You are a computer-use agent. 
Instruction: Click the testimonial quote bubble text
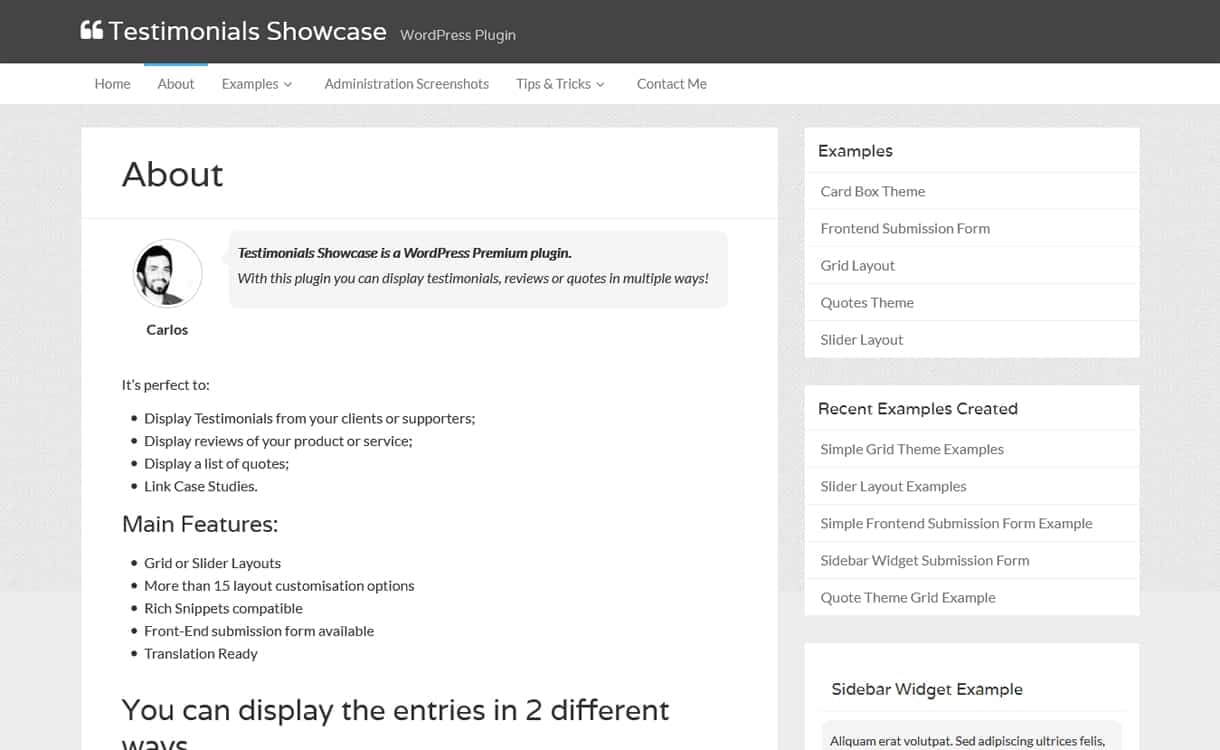pyautogui.click(x=473, y=266)
